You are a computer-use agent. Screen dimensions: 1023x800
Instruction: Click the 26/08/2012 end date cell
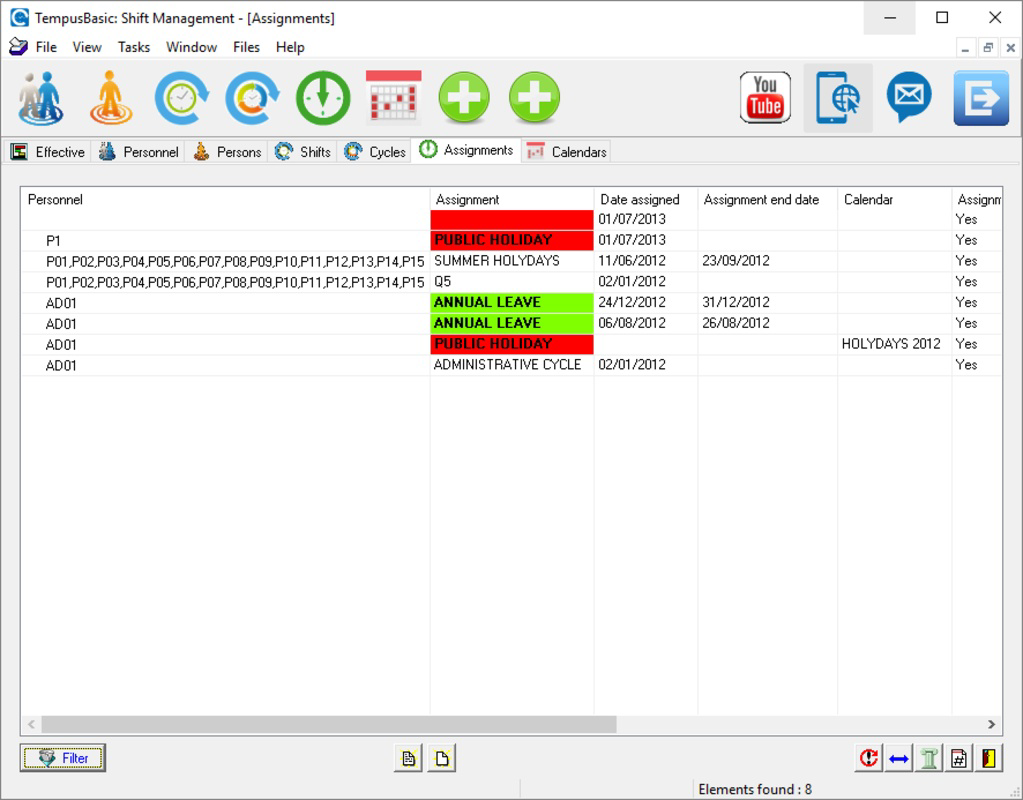768,324
